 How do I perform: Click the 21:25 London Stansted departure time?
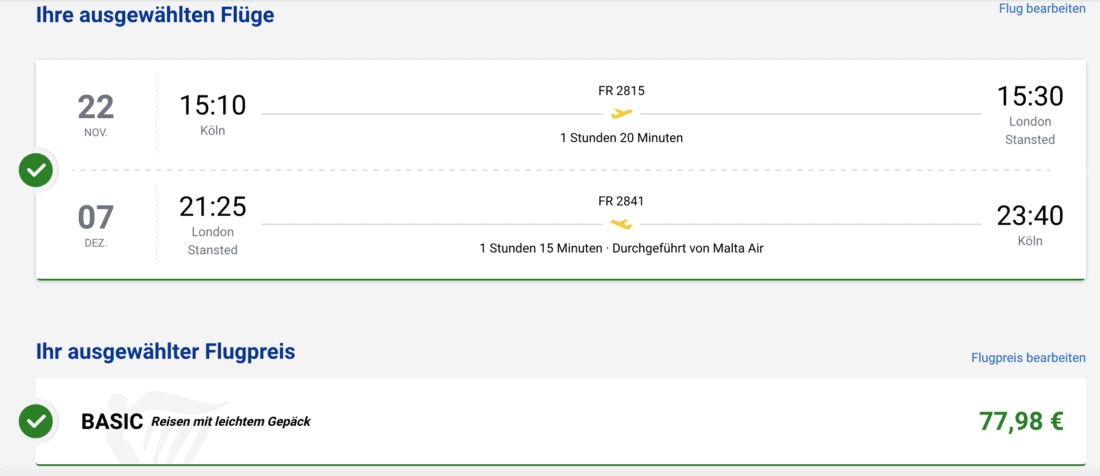(x=212, y=207)
